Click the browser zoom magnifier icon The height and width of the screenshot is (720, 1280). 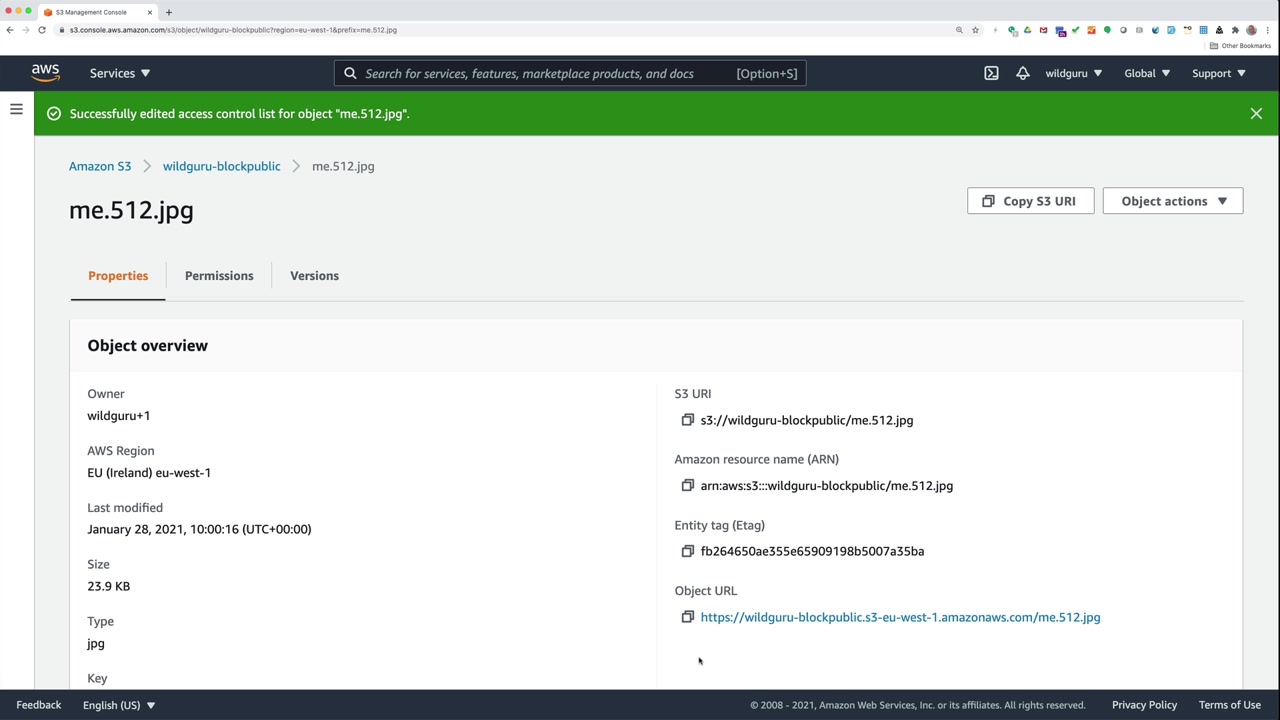[x=959, y=30]
